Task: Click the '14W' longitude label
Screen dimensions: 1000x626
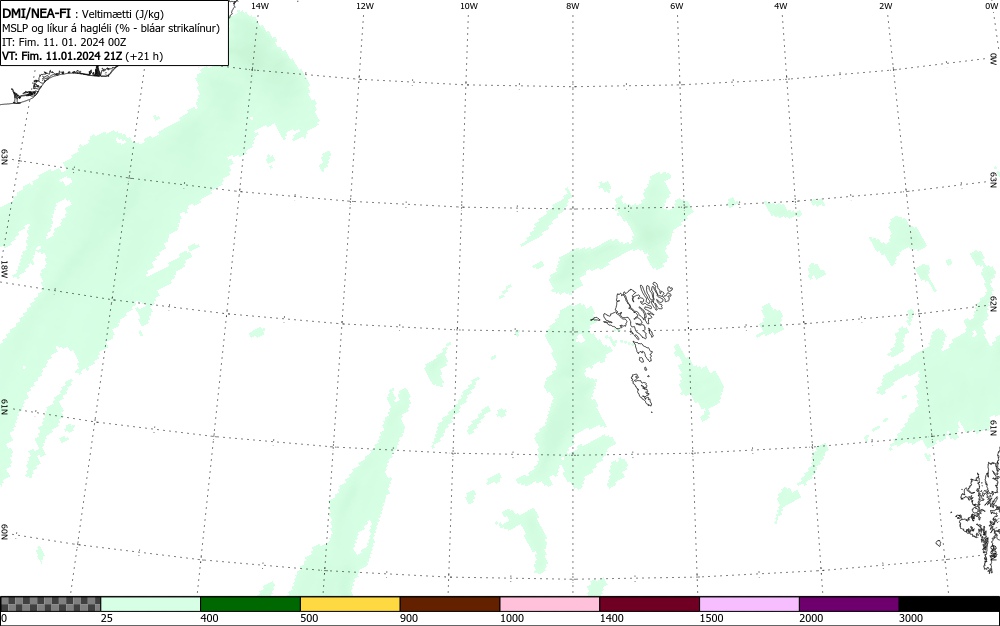Action: pyautogui.click(x=260, y=6)
